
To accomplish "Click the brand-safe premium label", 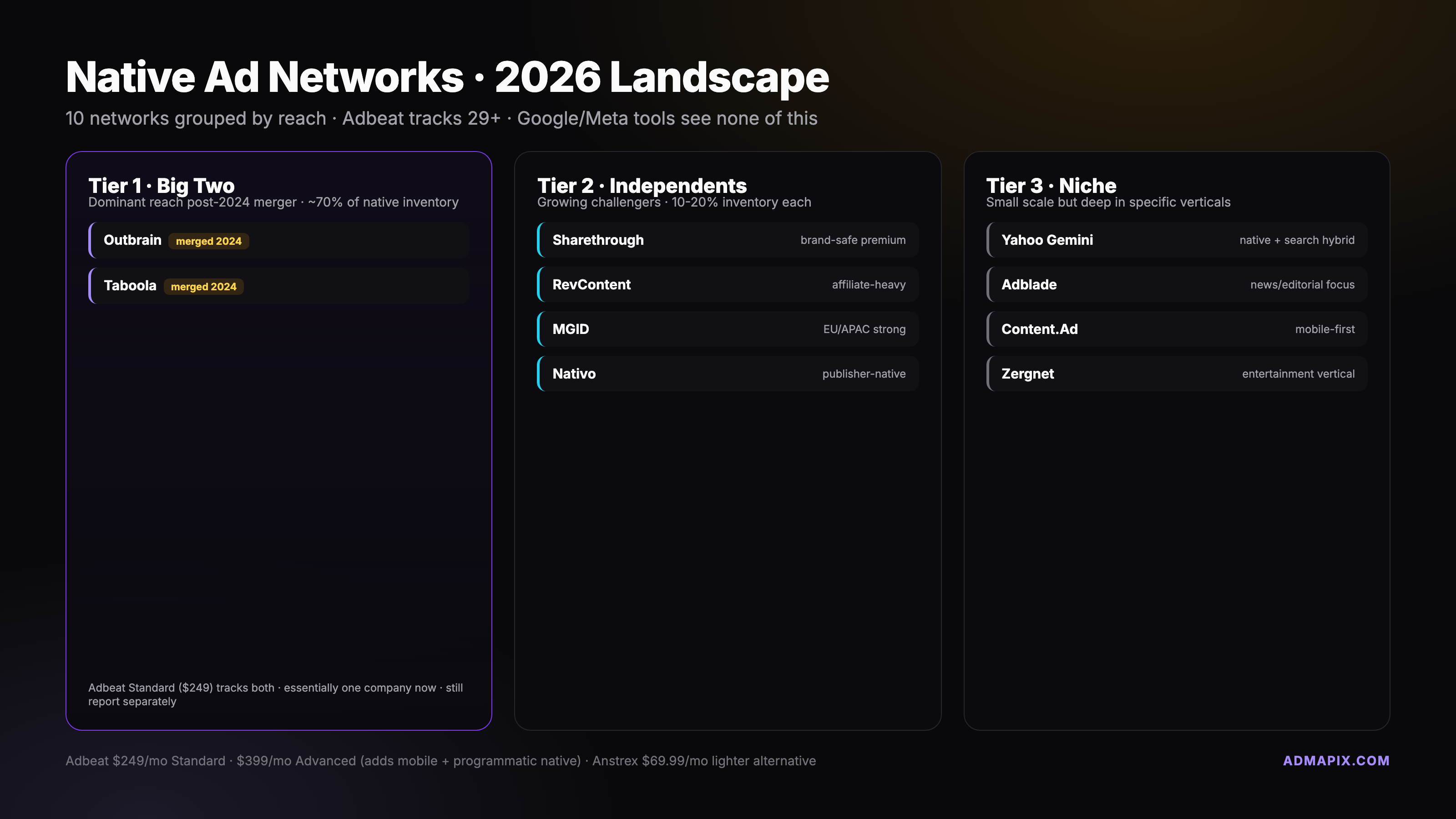I will click(852, 240).
